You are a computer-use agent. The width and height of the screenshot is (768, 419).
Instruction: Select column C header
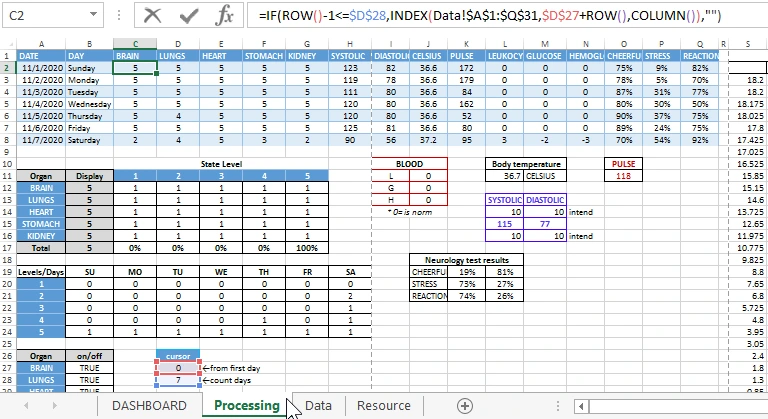pyautogui.click(x=135, y=44)
